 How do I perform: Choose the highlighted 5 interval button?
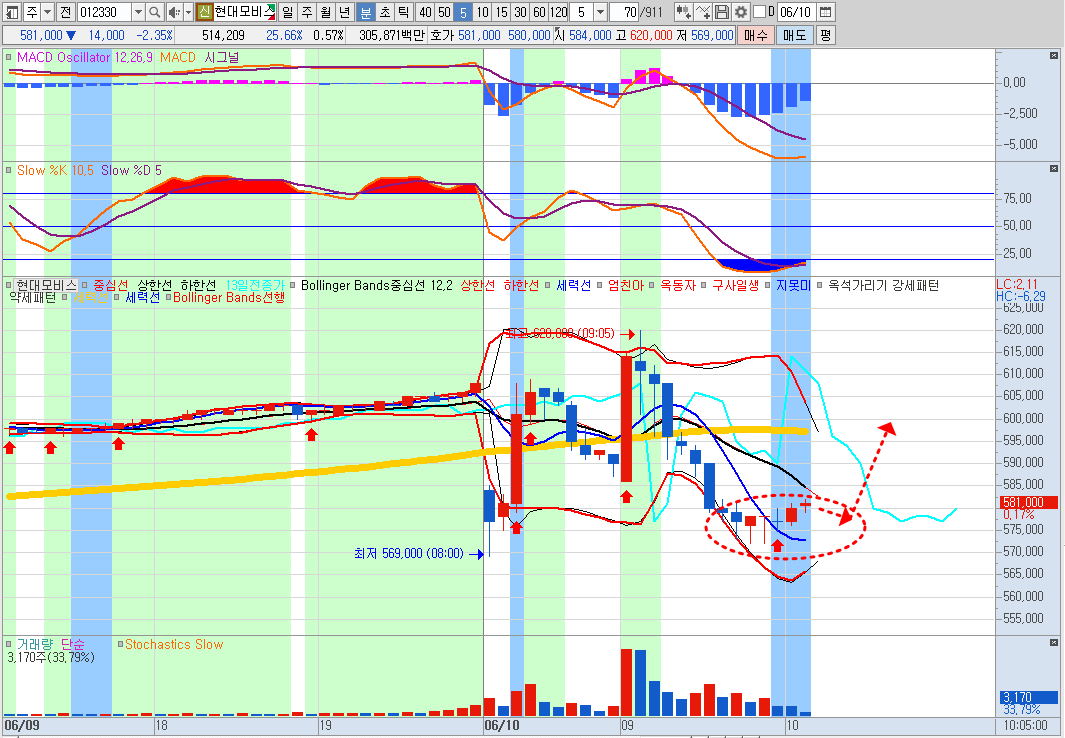463,12
